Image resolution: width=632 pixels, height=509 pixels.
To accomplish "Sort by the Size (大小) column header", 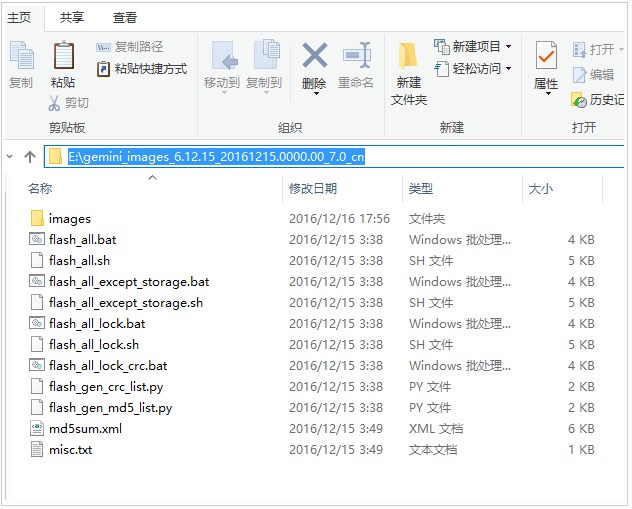I will coord(541,189).
